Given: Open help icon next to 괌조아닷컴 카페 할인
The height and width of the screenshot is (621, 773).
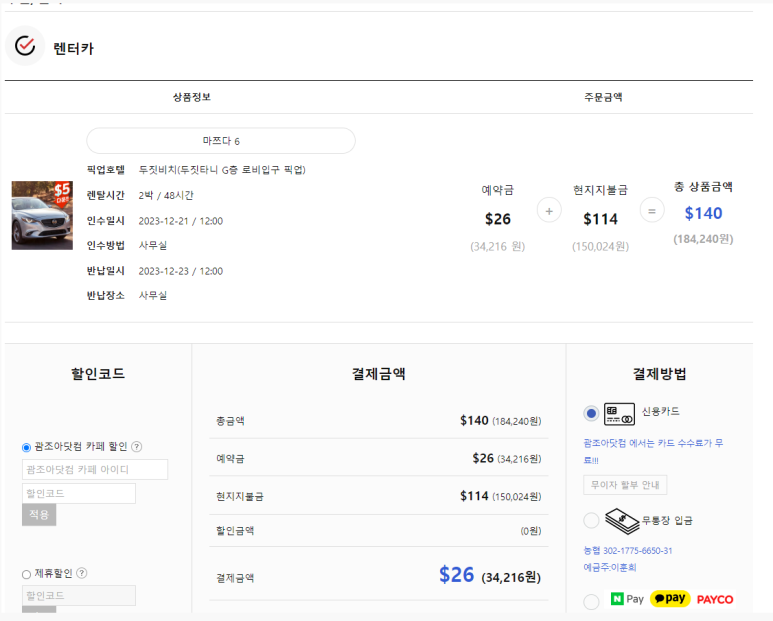Looking at the screenshot, I should [x=137, y=447].
